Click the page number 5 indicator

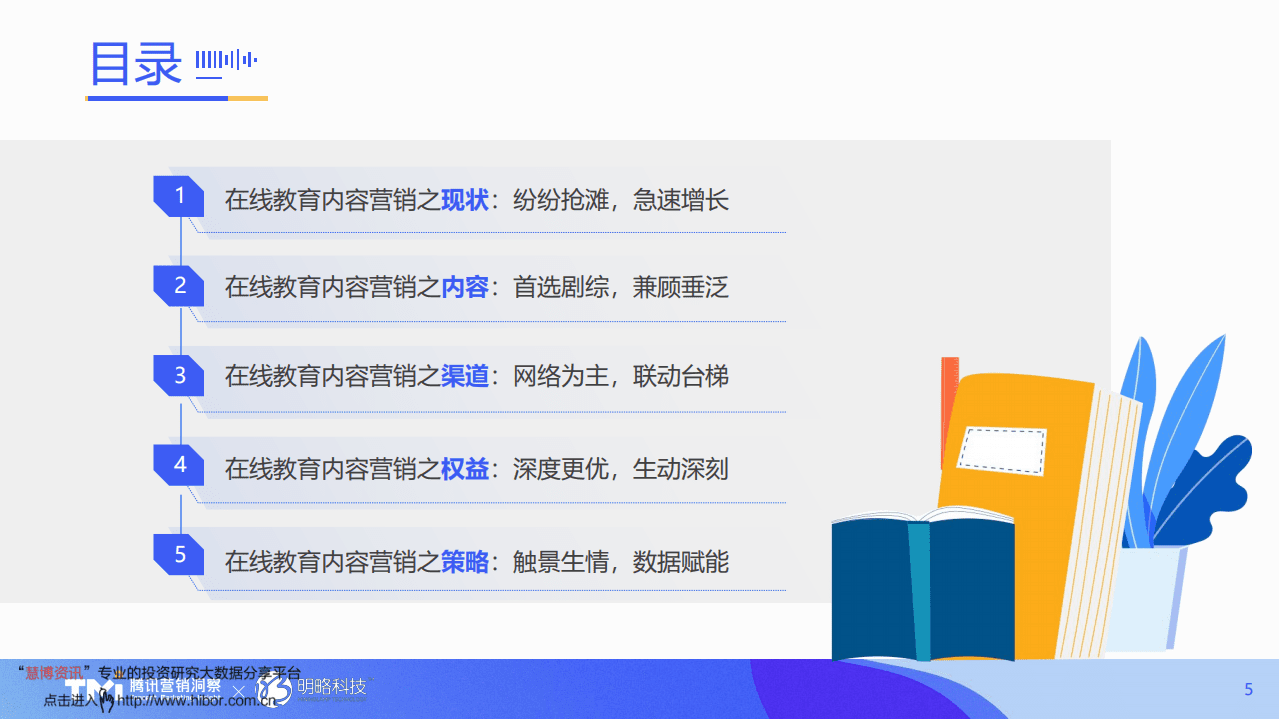click(x=1248, y=689)
